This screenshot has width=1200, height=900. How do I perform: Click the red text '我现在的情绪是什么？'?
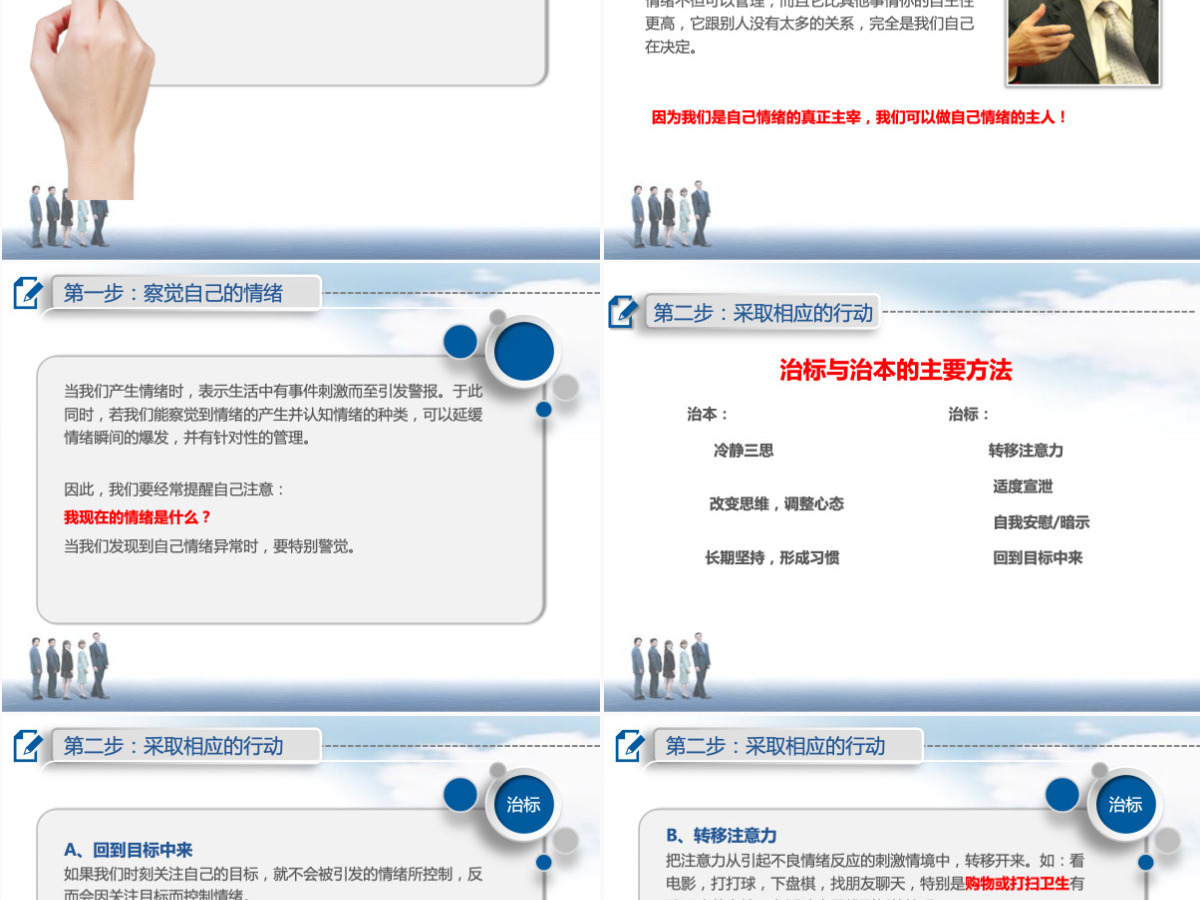138,517
